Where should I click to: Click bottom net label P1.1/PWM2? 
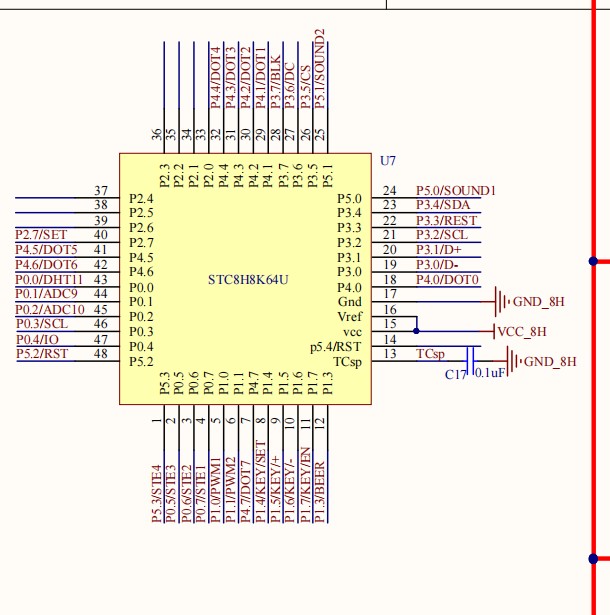pos(231,490)
